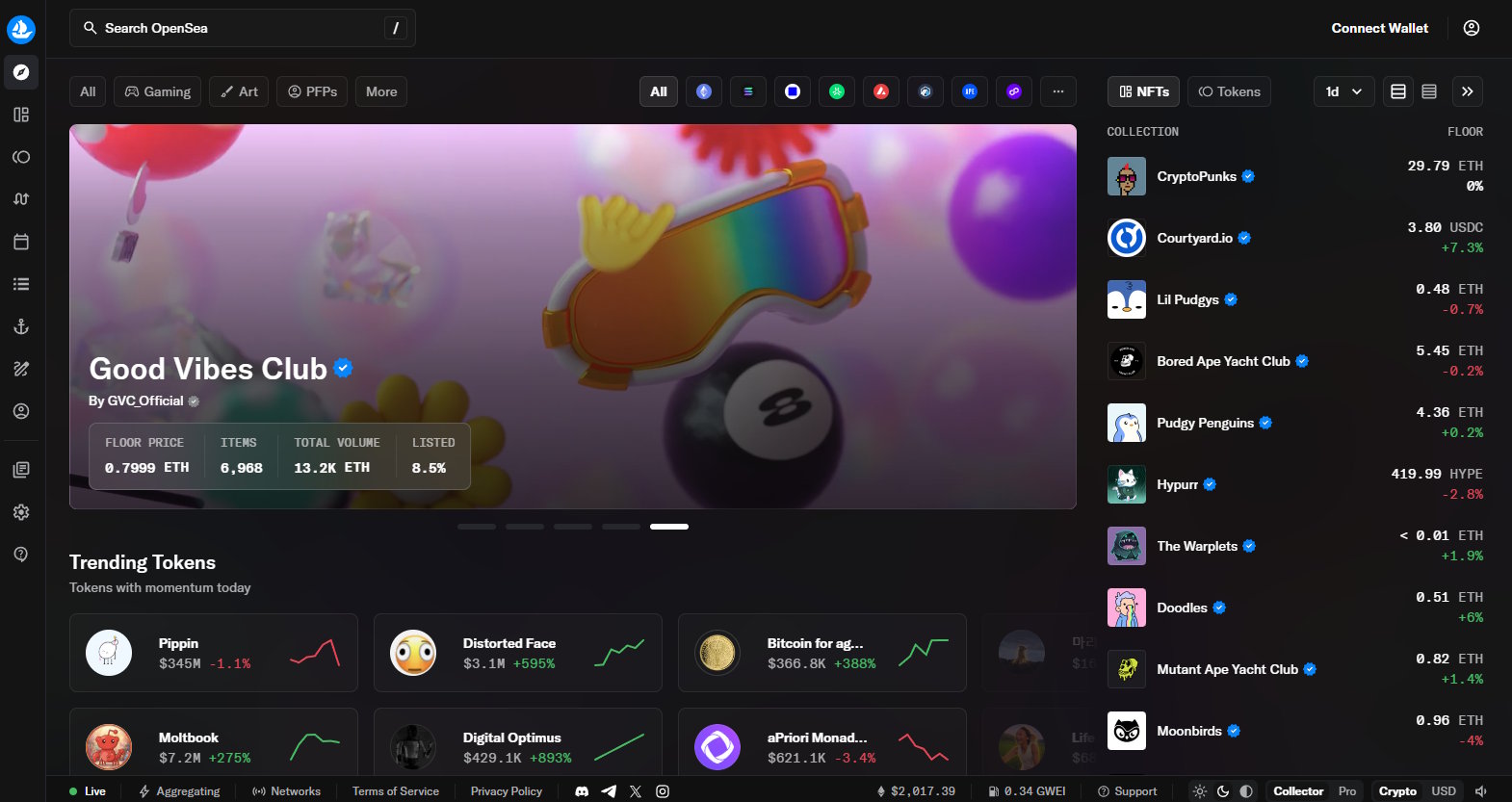
Task: Filter by Ethereum chain icon
Action: point(704,91)
